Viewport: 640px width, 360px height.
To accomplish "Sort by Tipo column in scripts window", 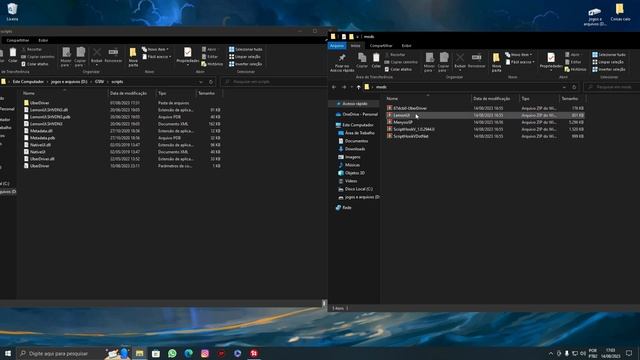I will coord(162,93).
